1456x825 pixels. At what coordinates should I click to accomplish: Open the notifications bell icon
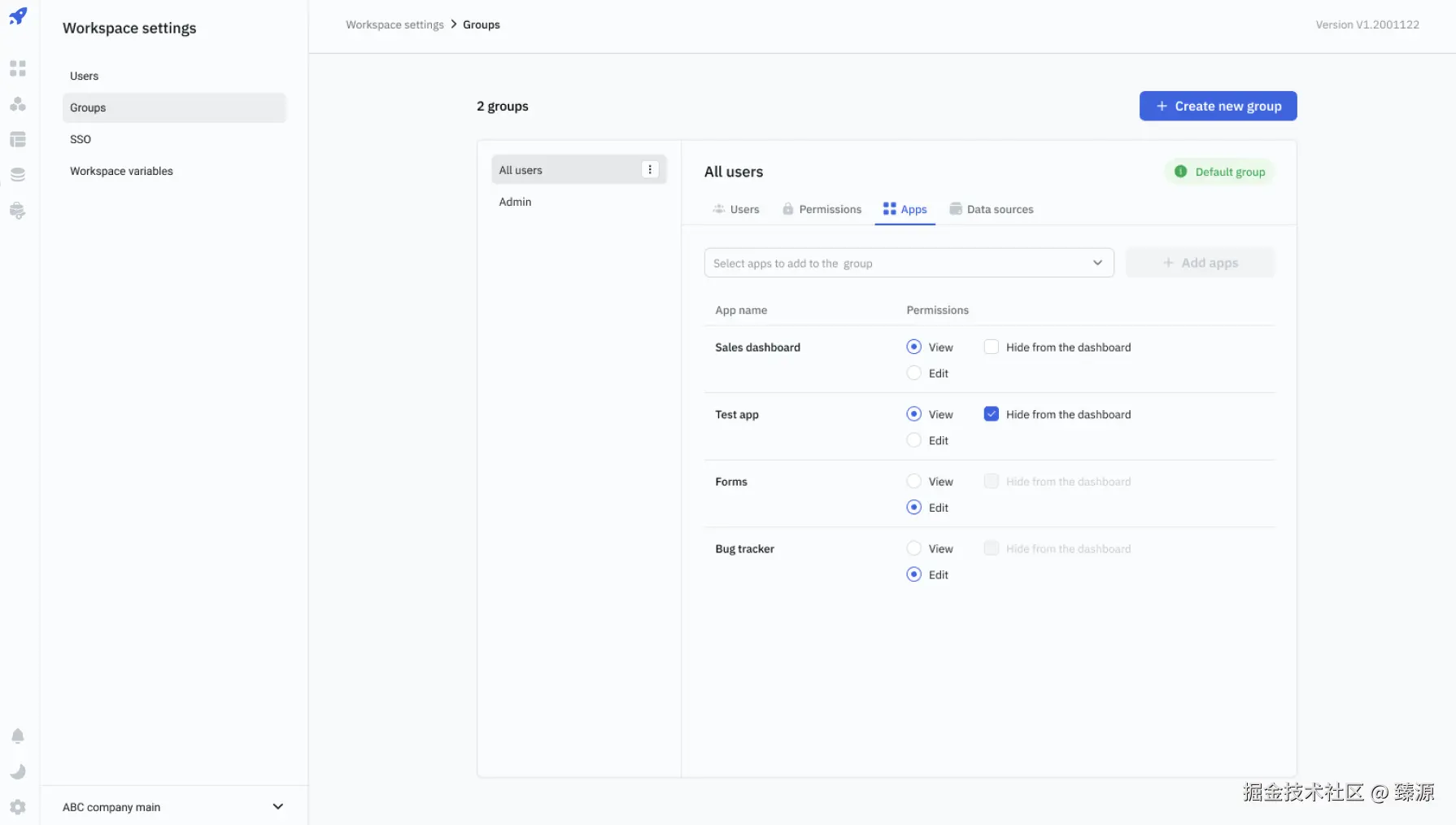pos(18,736)
